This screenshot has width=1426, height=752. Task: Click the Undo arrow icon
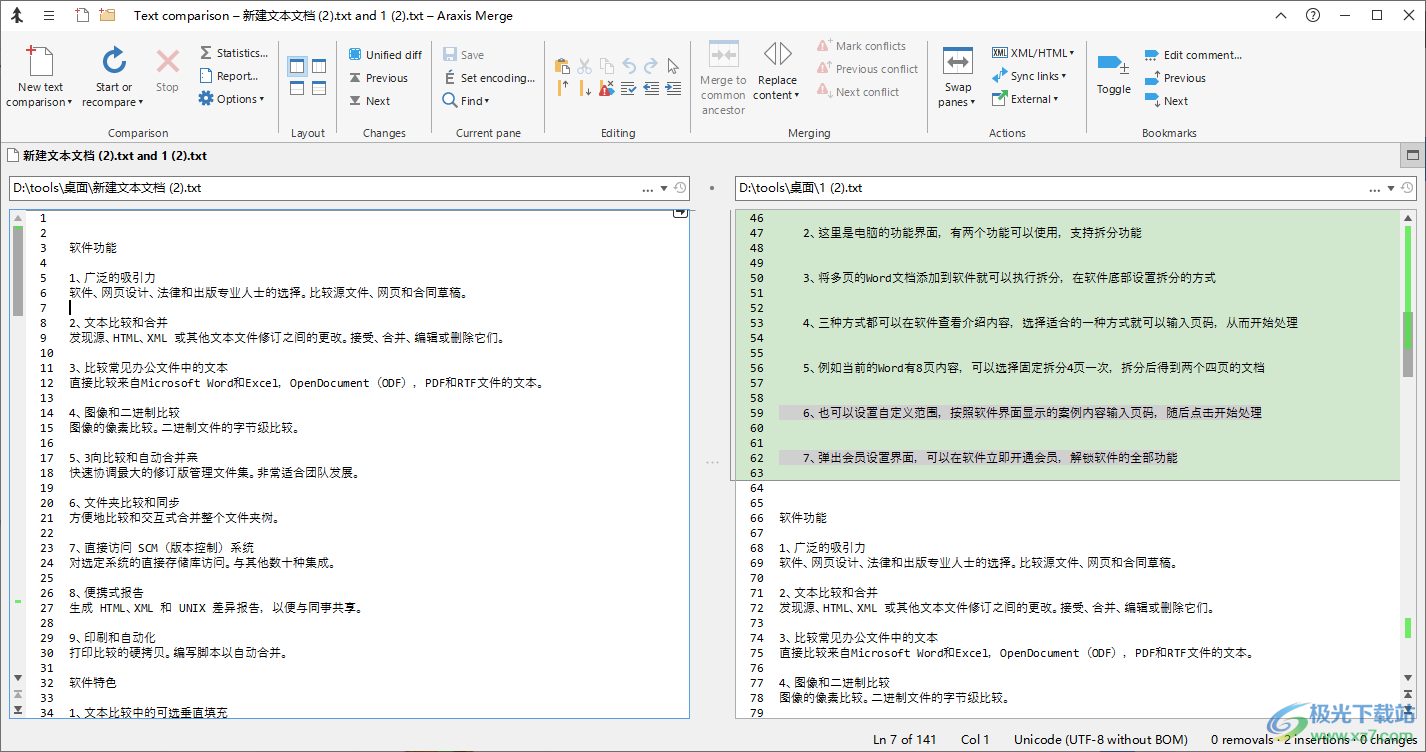coord(629,66)
